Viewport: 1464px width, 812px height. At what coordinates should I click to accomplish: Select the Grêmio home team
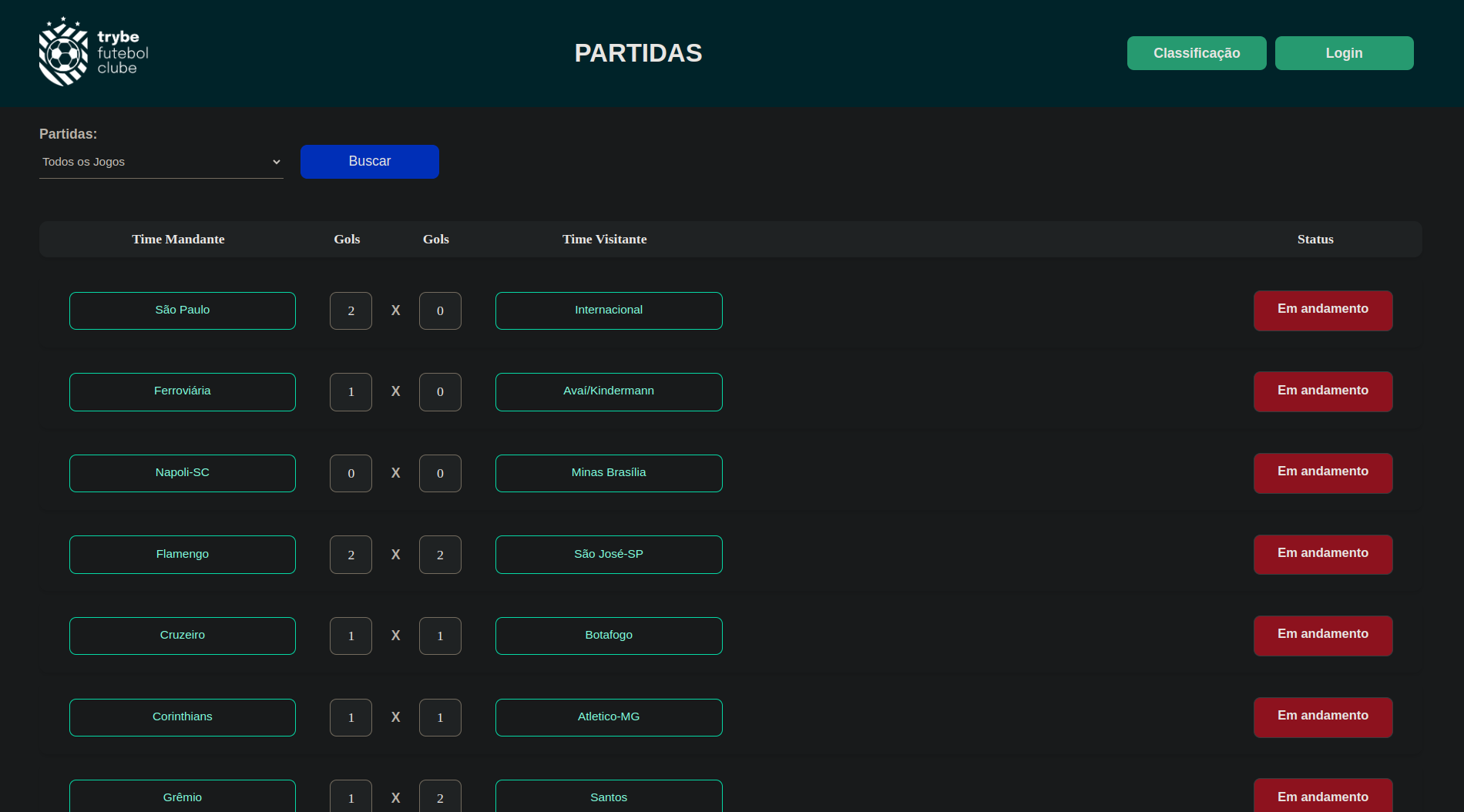(182, 797)
